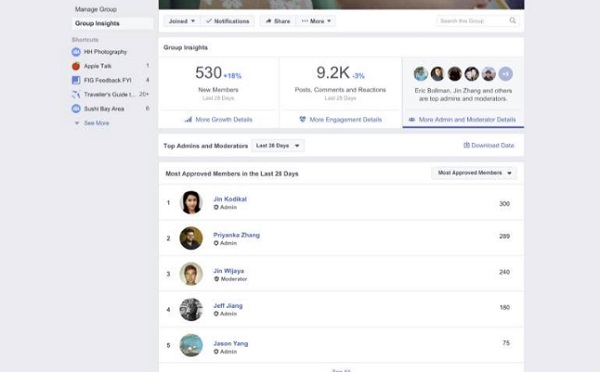Open Traveler's Guide shortcut icon
The height and width of the screenshot is (372, 600).
click(76, 94)
